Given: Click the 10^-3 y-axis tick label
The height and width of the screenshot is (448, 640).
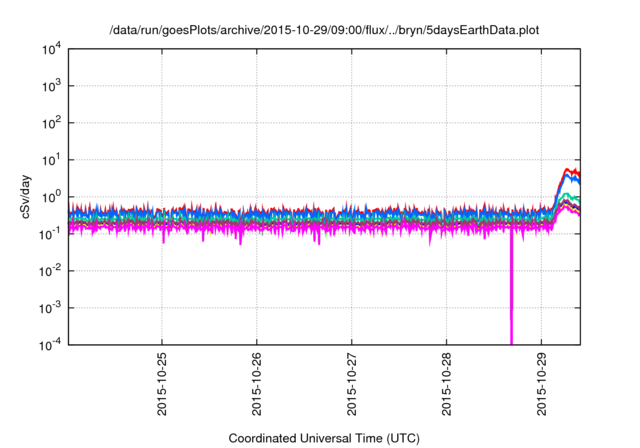Looking at the screenshot, I should pos(49,308).
